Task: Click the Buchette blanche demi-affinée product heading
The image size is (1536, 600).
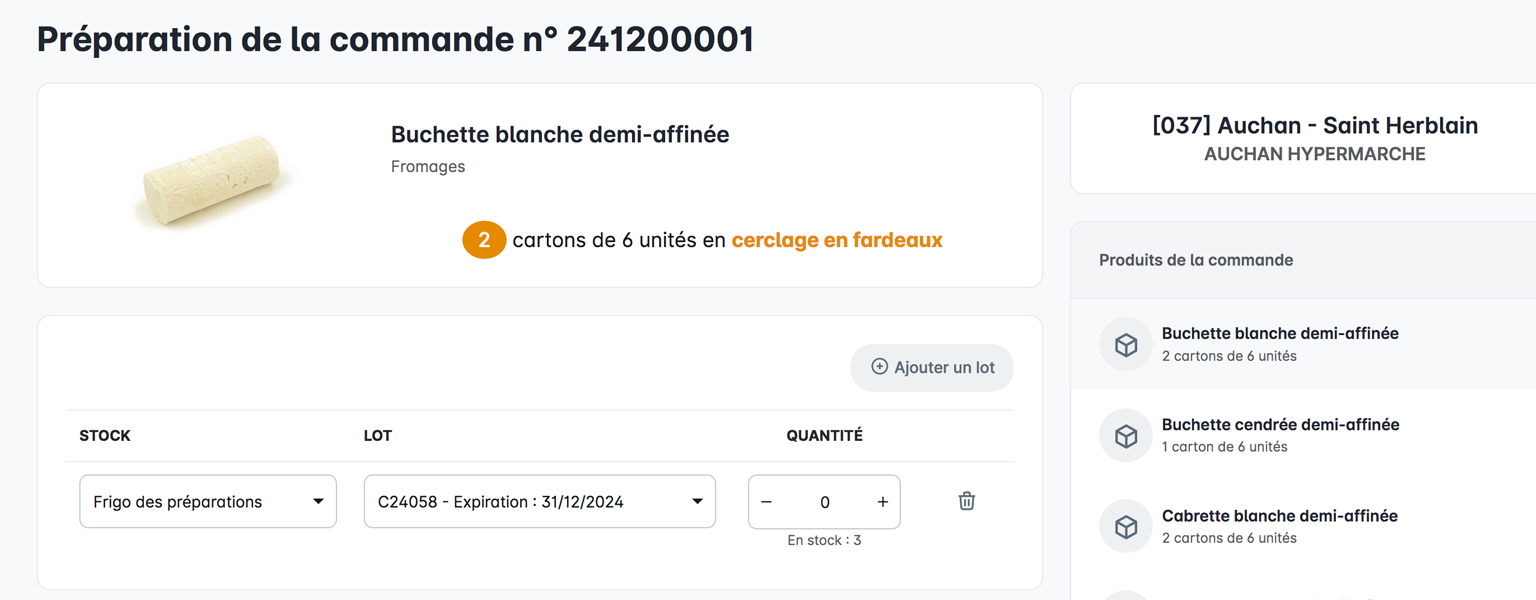Action: tap(560, 134)
